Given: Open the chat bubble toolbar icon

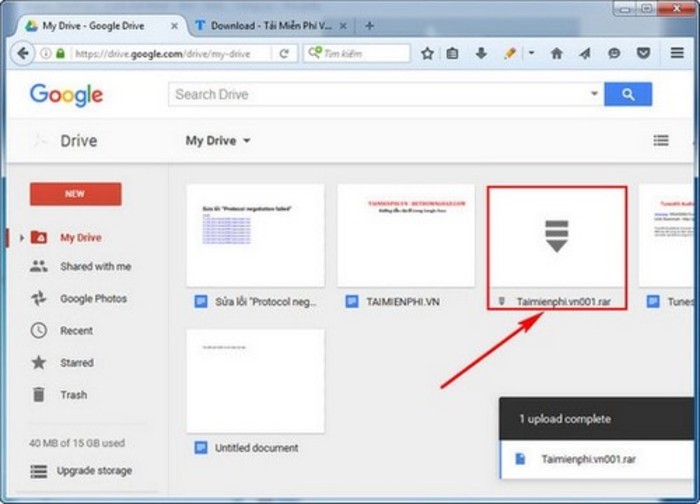Looking at the screenshot, I should (x=614, y=54).
